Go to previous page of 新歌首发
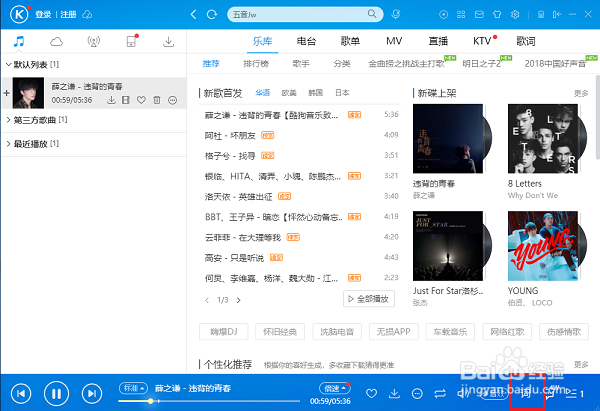 point(207,300)
